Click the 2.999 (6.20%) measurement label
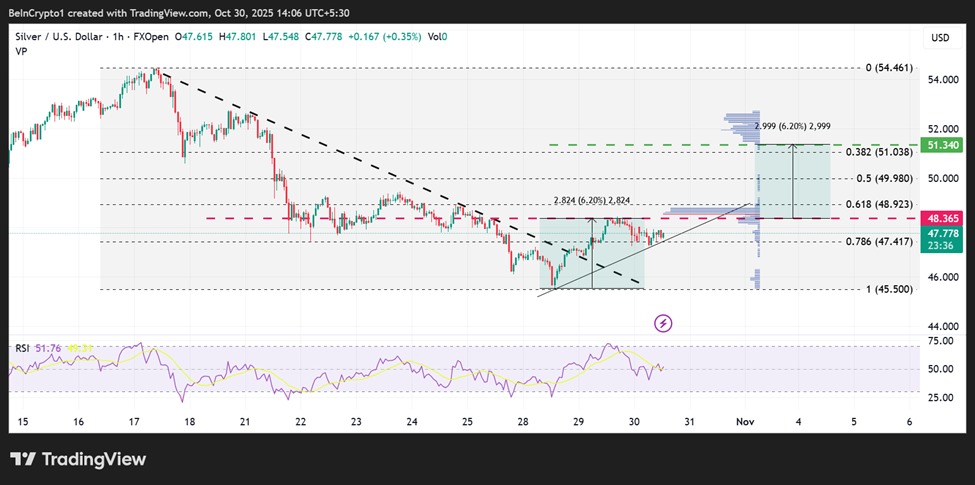 click(x=792, y=126)
